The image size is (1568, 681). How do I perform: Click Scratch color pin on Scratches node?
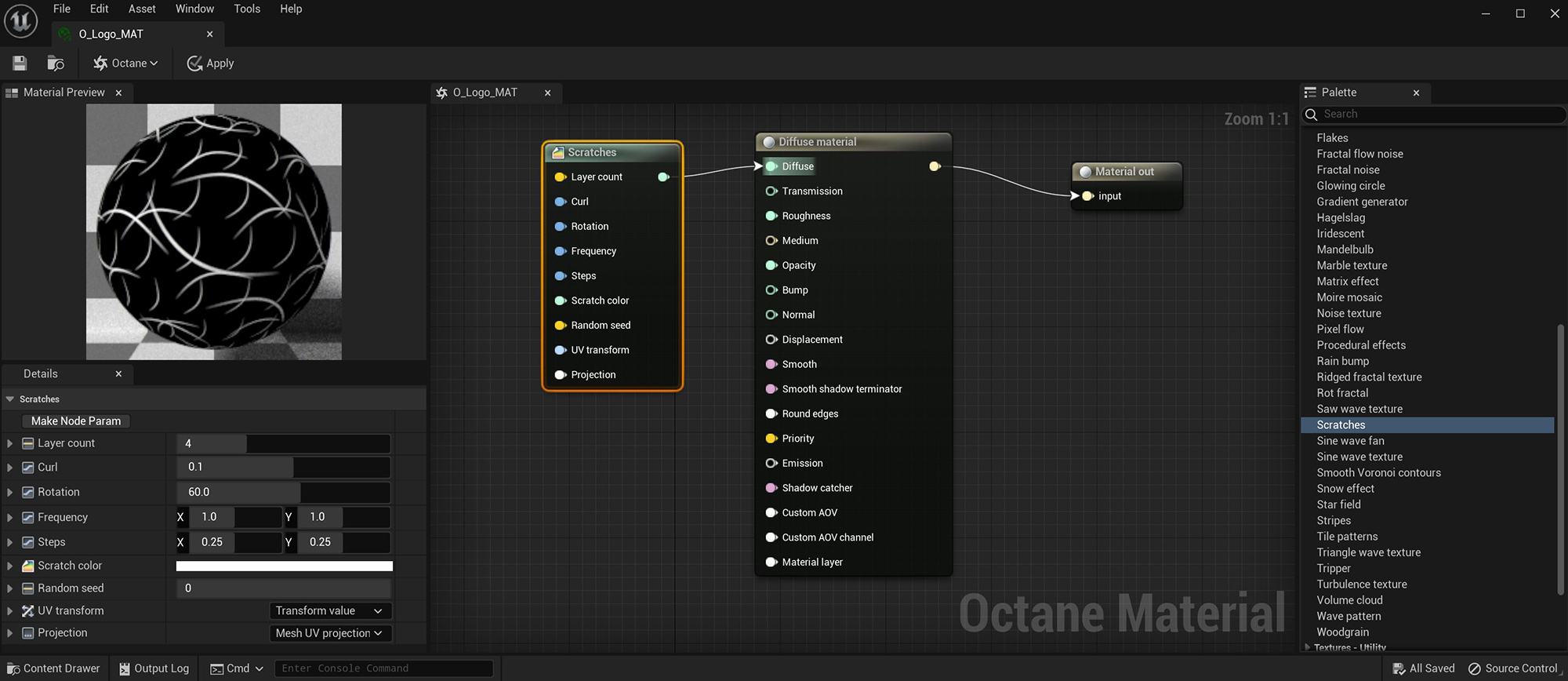pos(561,300)
